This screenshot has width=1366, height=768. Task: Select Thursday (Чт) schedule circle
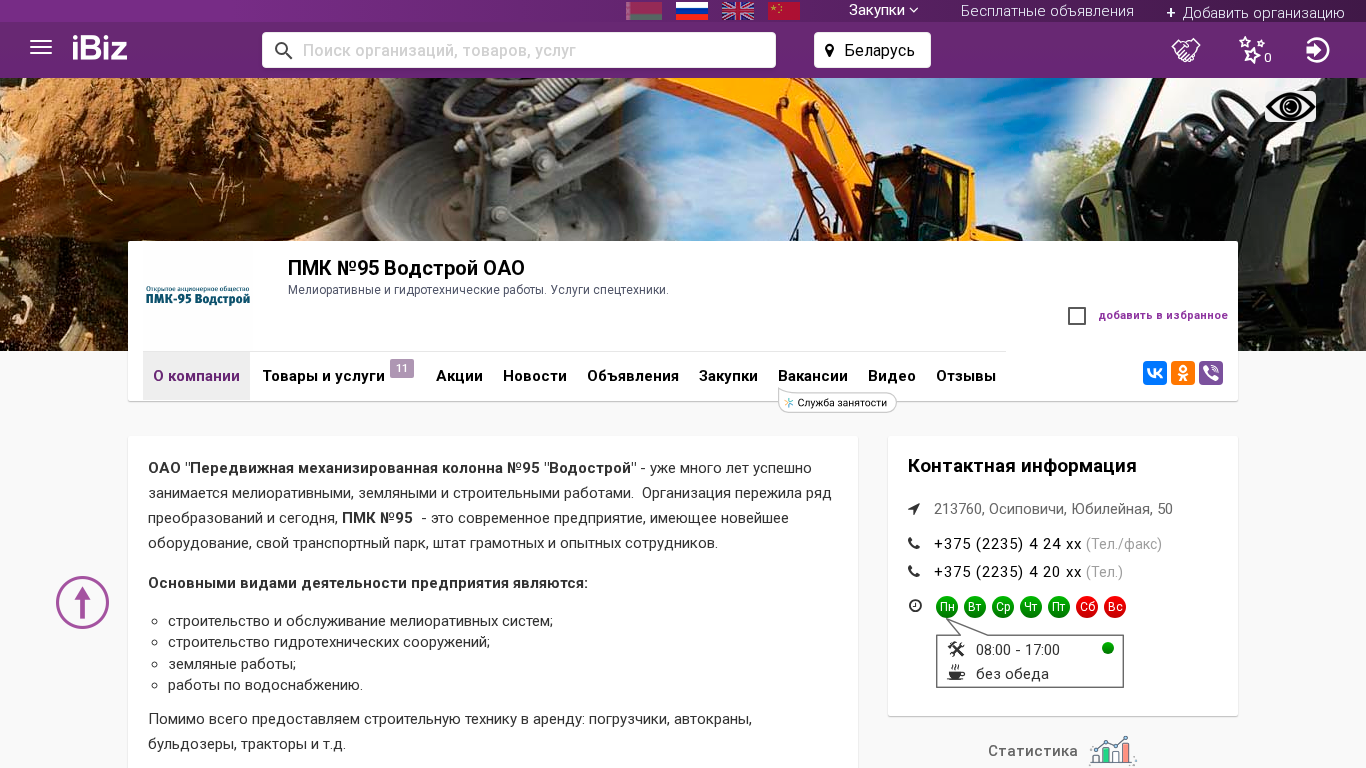point(1031,607)
